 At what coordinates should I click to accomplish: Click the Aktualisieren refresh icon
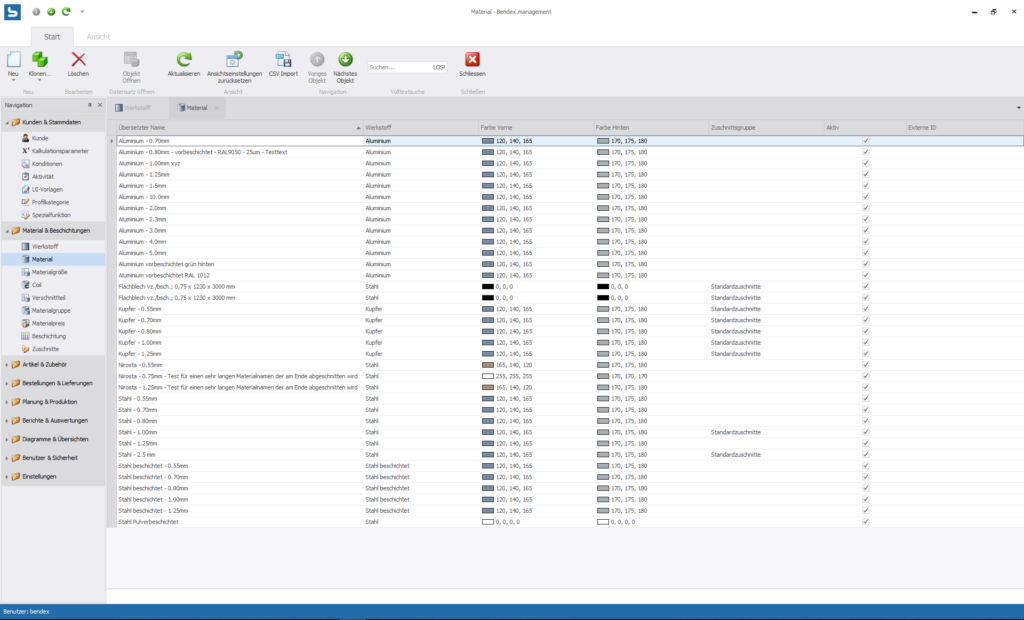point(184,61)
